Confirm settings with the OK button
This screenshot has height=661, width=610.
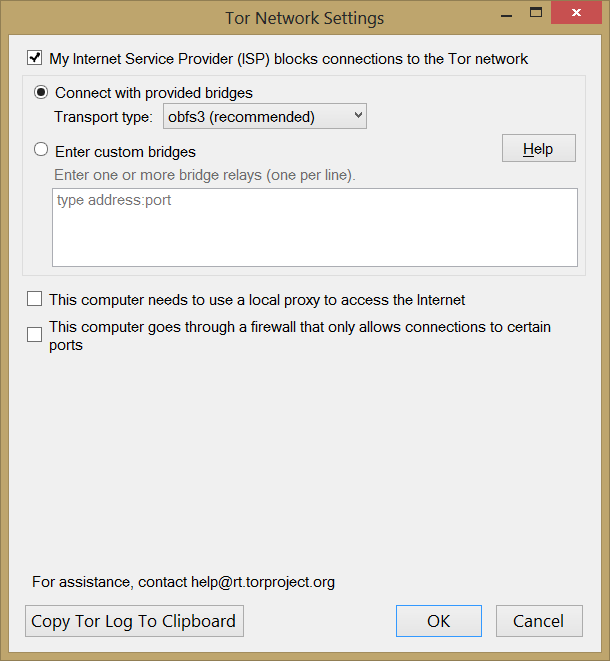point(438,621)
